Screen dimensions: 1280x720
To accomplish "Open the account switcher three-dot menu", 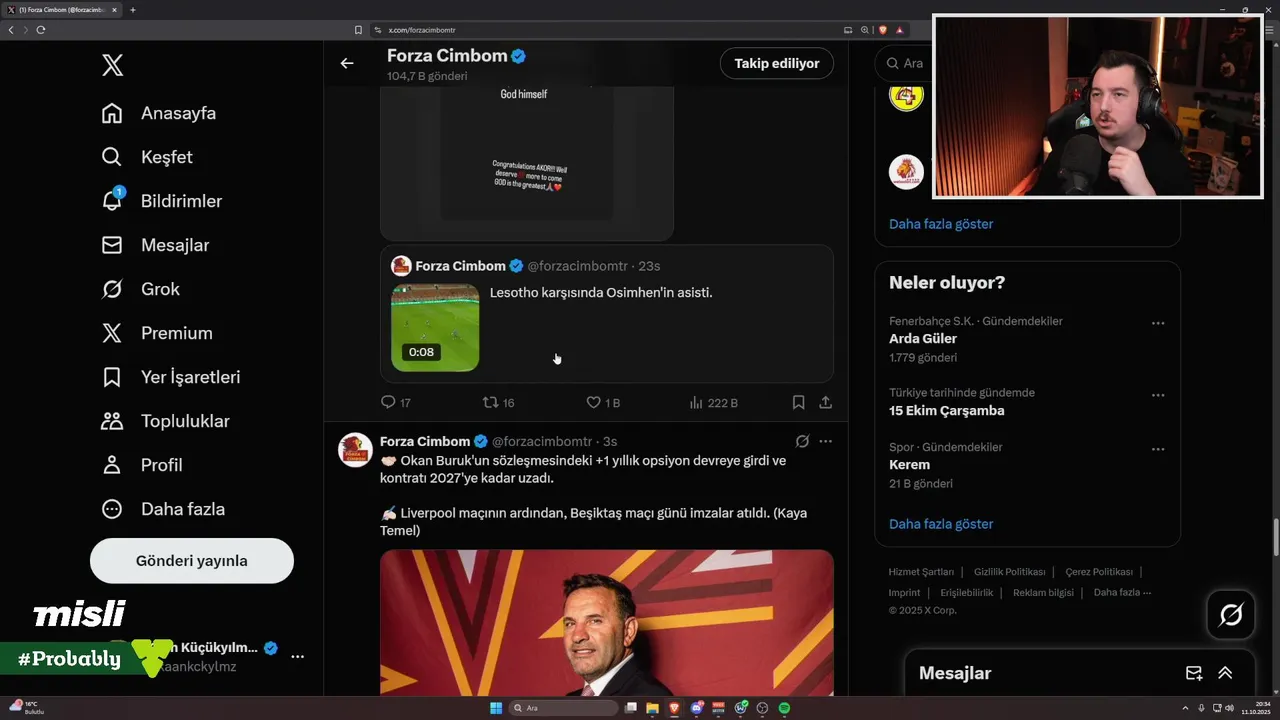I will (297, 656).
